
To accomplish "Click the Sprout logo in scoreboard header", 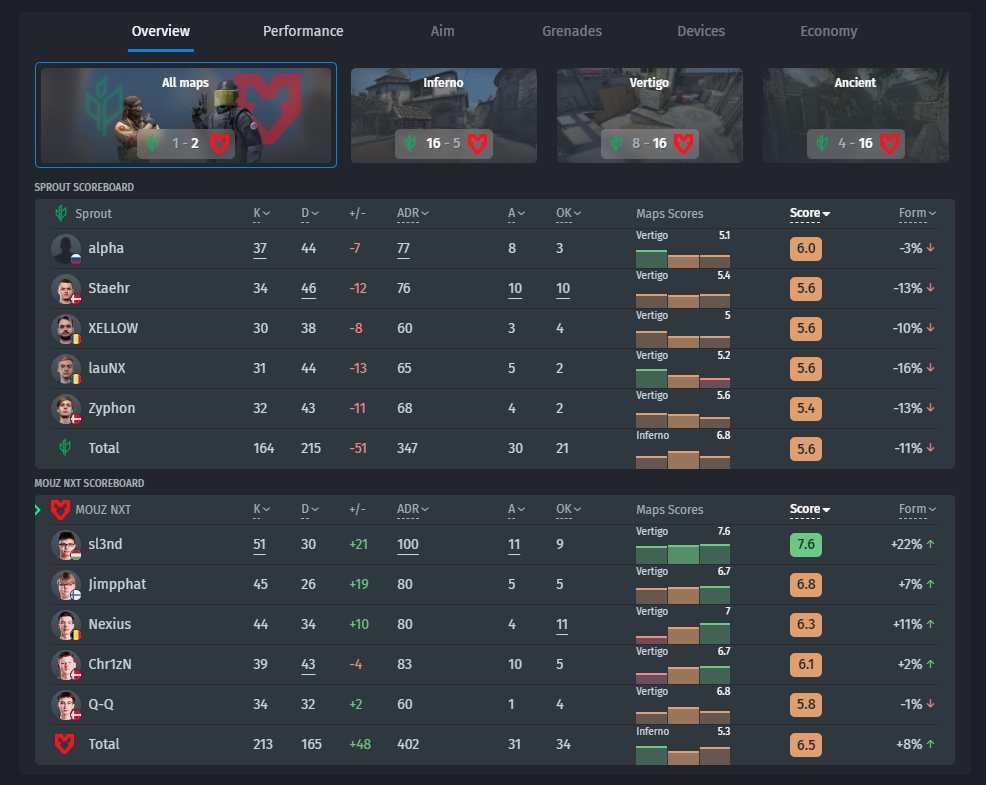I will coord(61,213).
